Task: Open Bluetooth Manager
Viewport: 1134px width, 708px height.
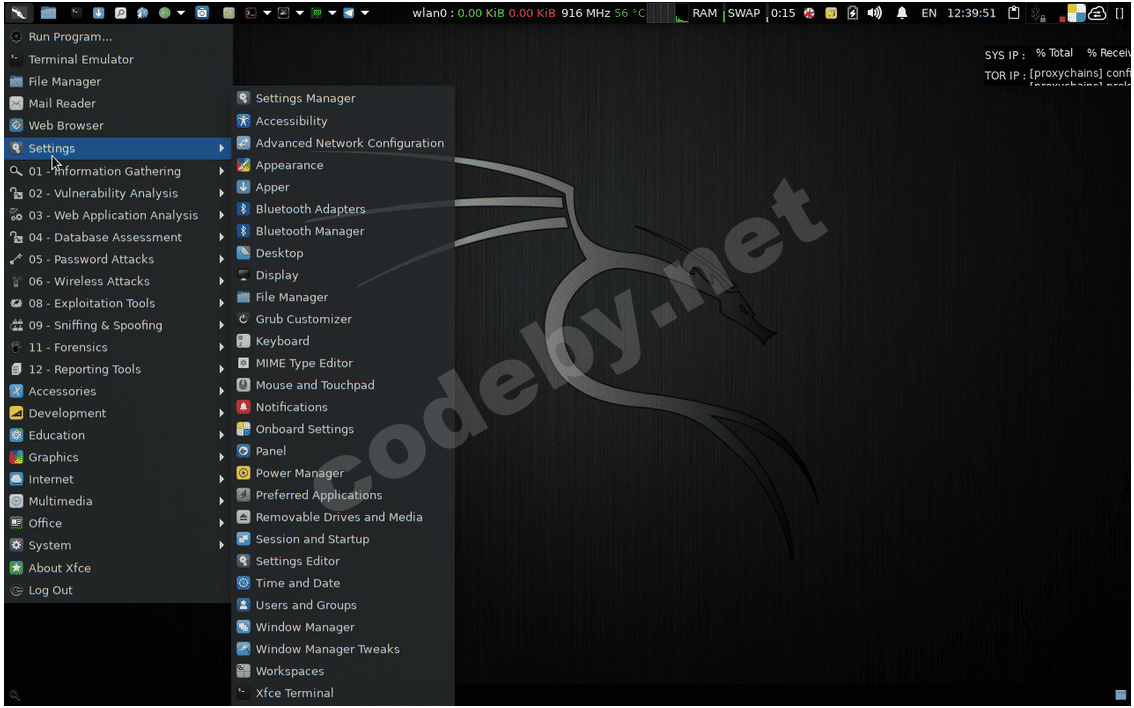Action: tap(344, 231)
